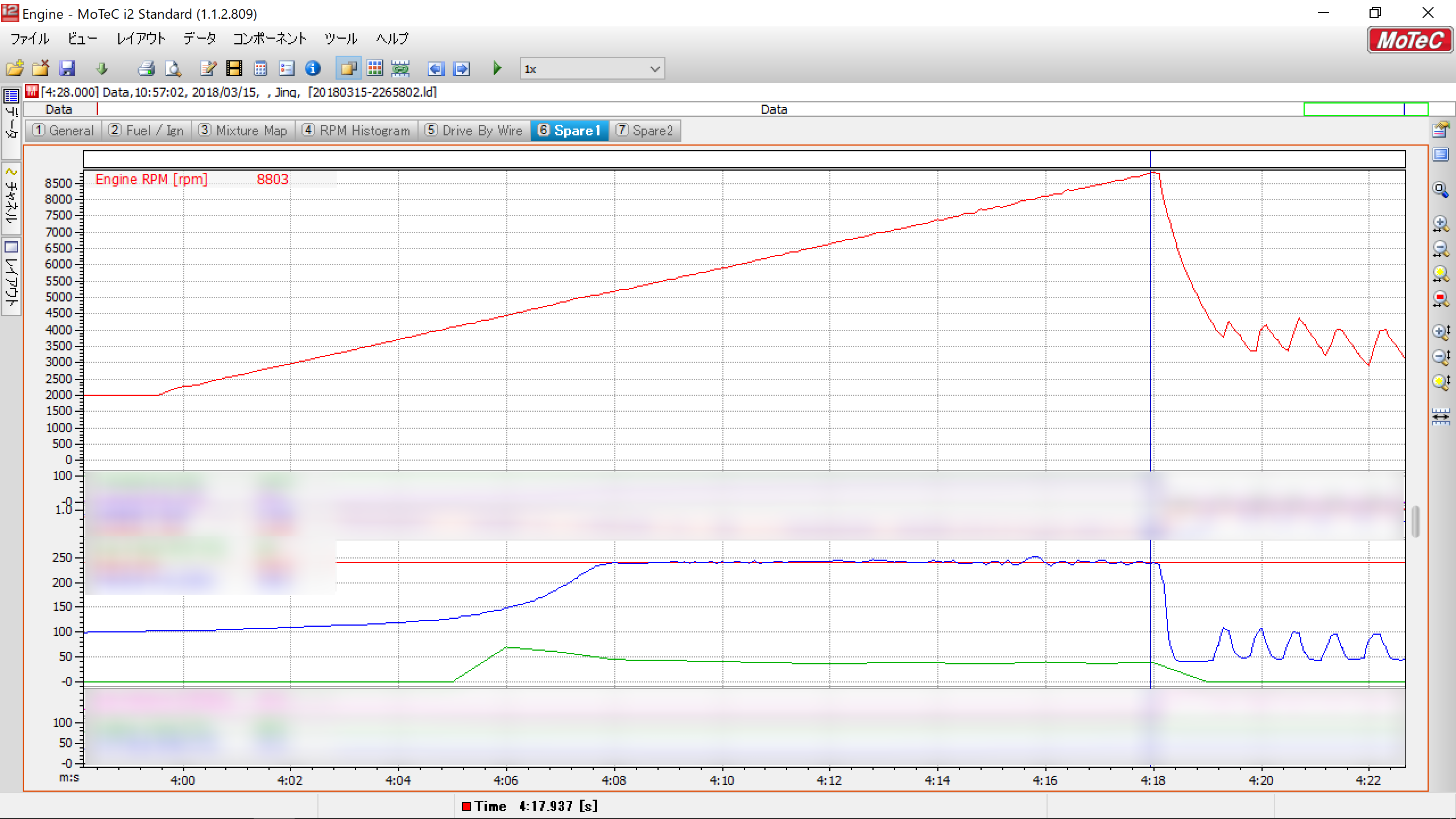The image size is (1456, 819).
Task: Click the print preview magnifier icon
Action: tap(173, 69)
